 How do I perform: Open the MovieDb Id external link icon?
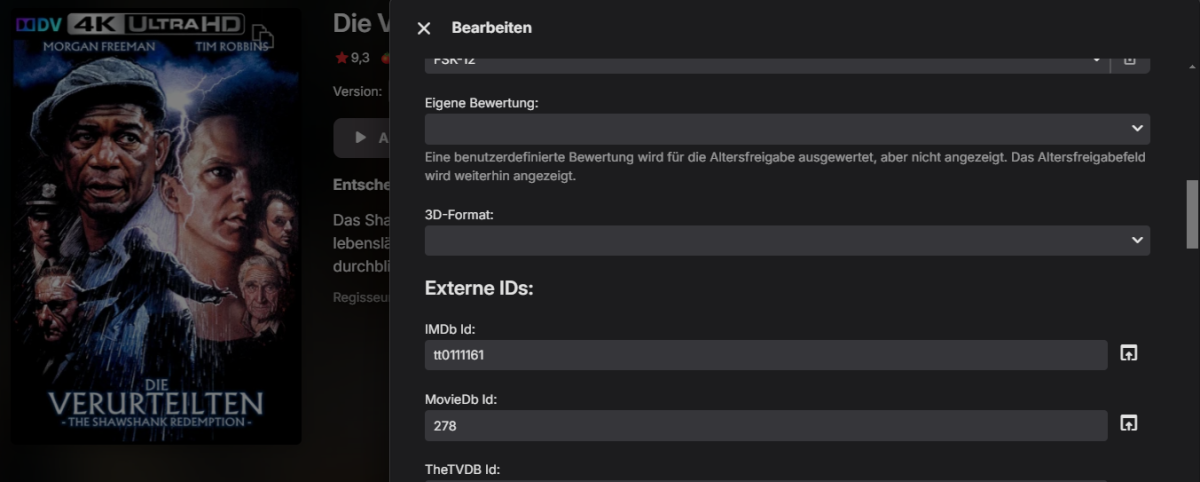point(1129,423)
